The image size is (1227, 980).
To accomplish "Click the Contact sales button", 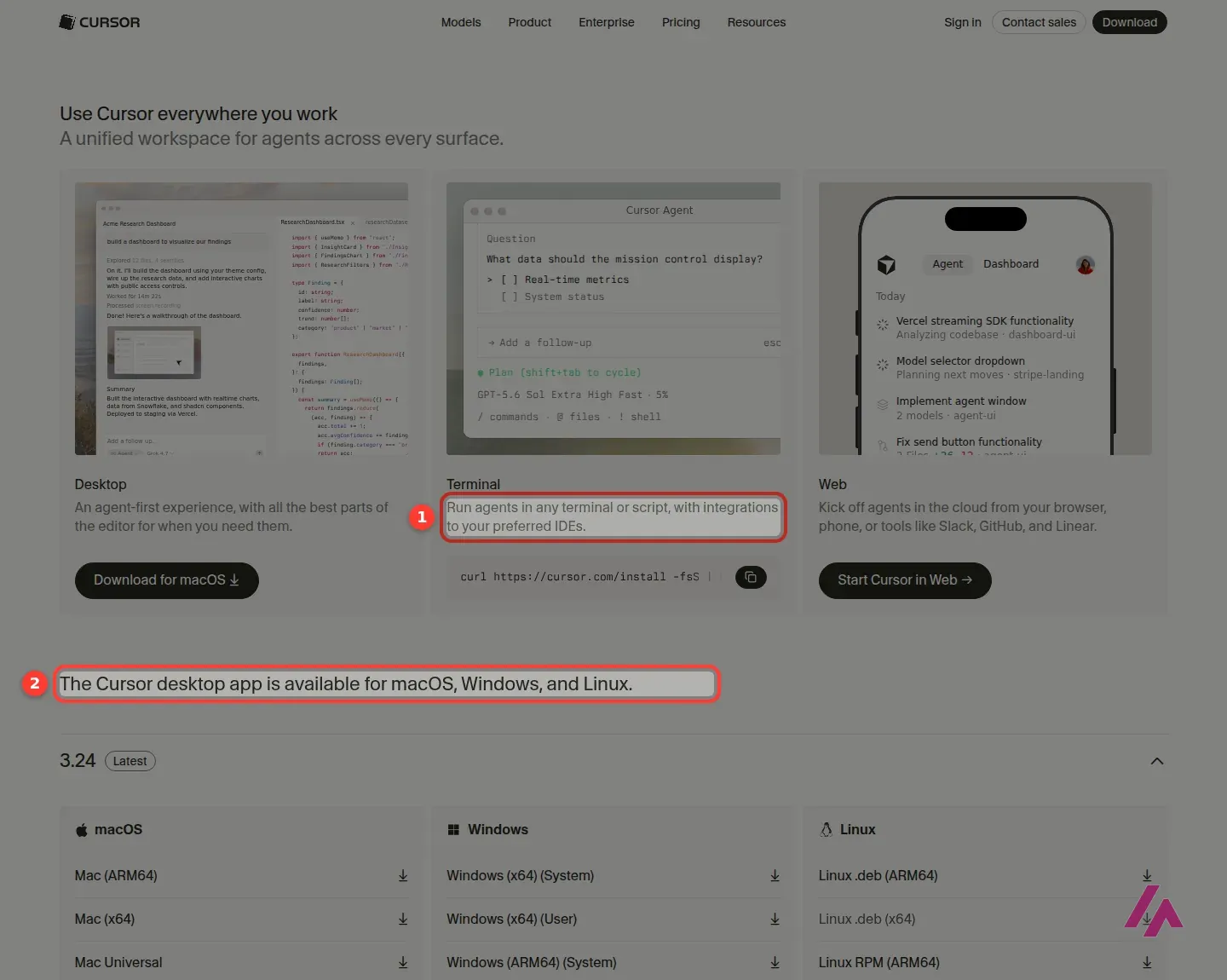I will coord(1039,22).
